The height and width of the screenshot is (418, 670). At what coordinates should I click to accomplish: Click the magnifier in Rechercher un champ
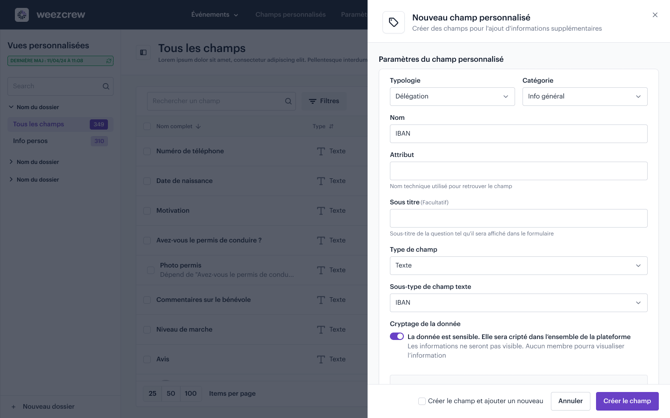(x=288, y=101)
